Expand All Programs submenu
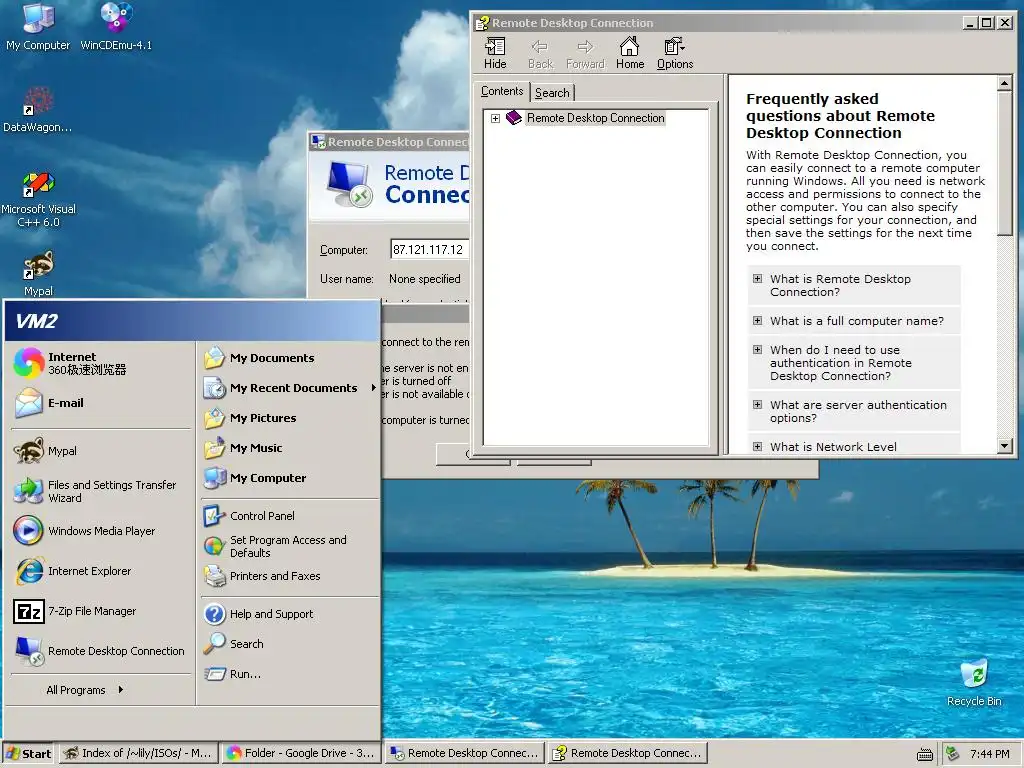This screenshot has width=1024, height=768. click(x=85, y=690)
